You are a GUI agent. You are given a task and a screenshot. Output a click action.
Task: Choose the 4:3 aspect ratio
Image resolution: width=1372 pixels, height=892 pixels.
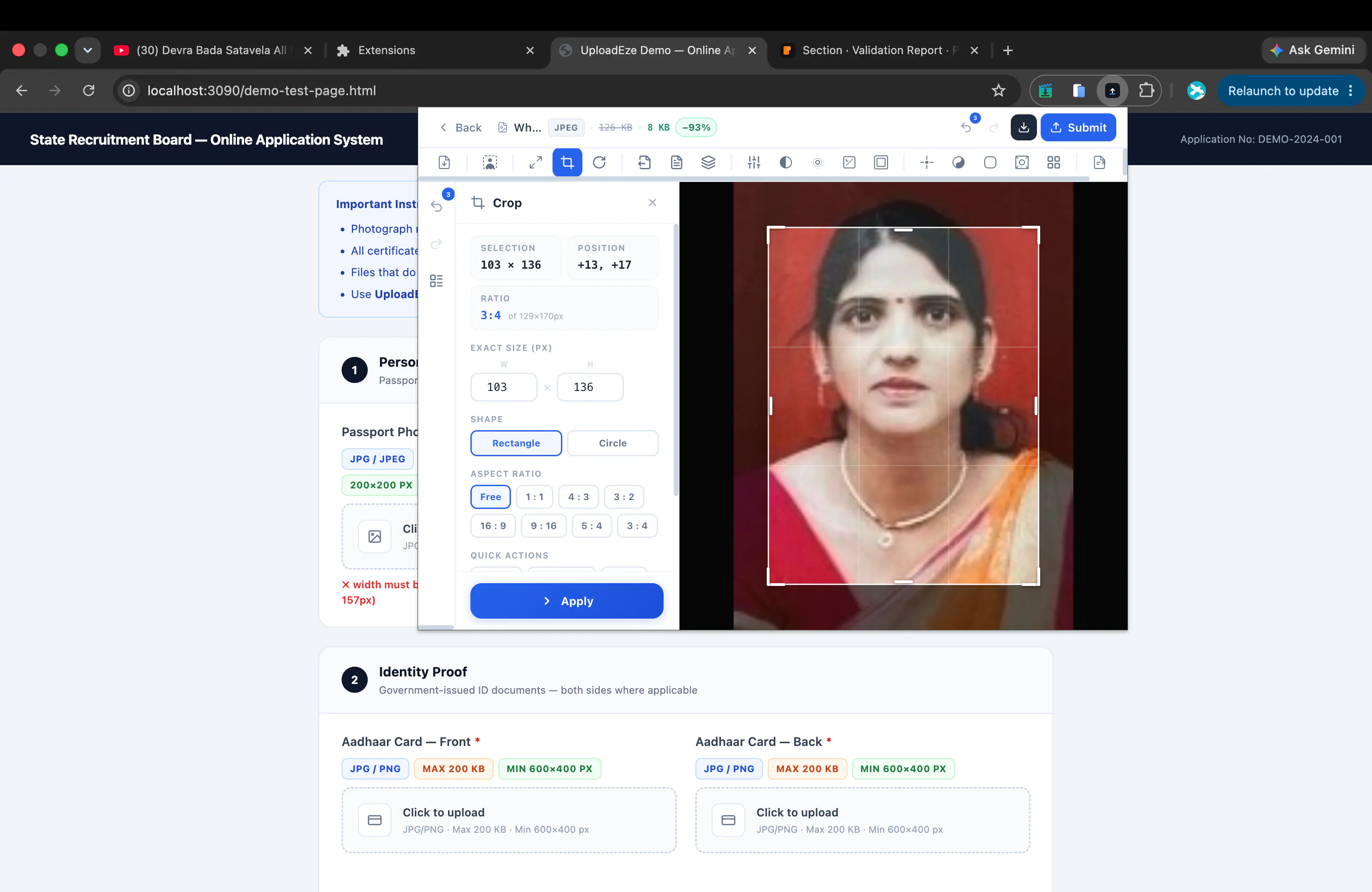[578, 497]
